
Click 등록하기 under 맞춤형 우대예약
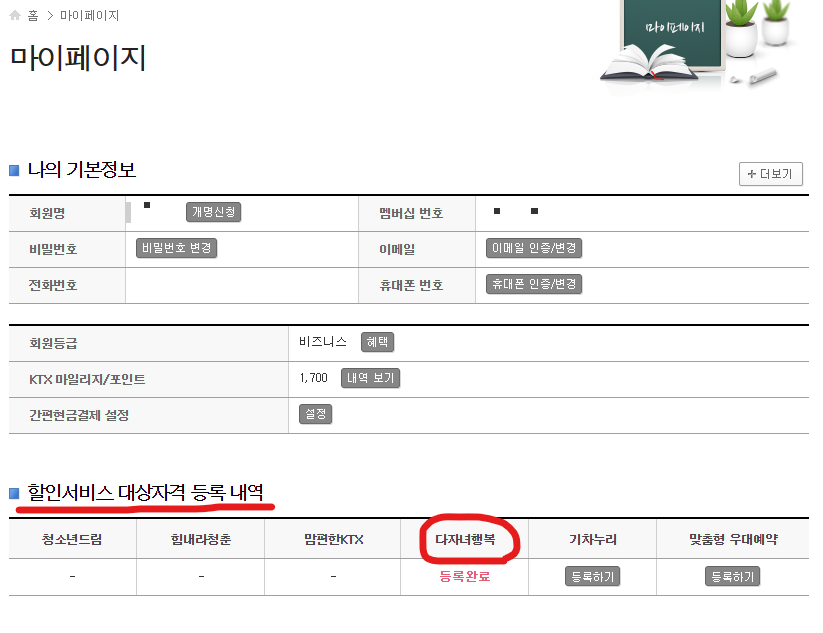point(732,576)
